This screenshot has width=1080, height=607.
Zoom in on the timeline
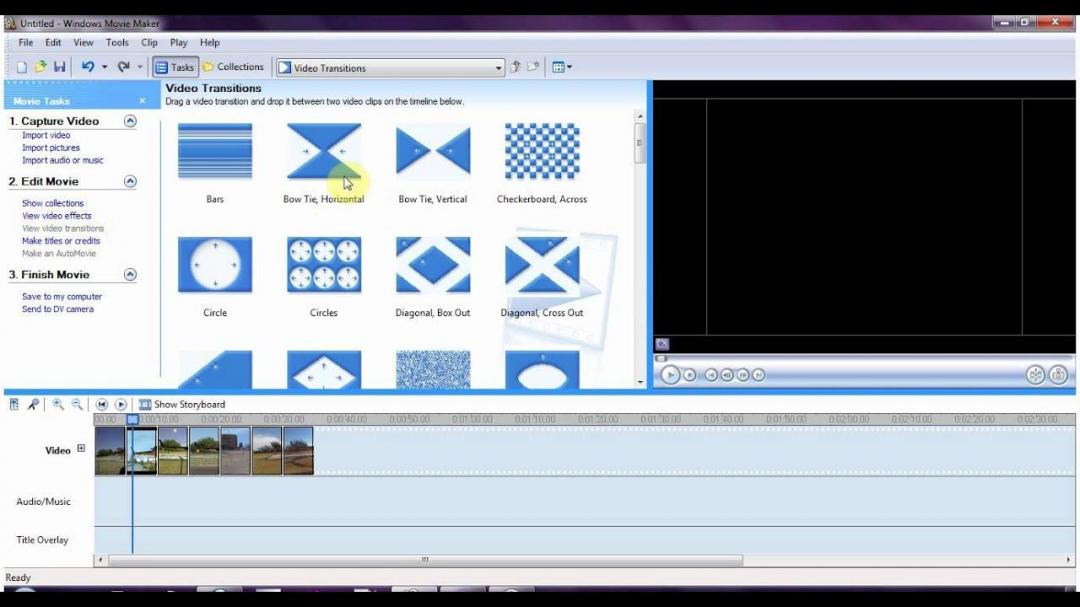click(58, 404)
